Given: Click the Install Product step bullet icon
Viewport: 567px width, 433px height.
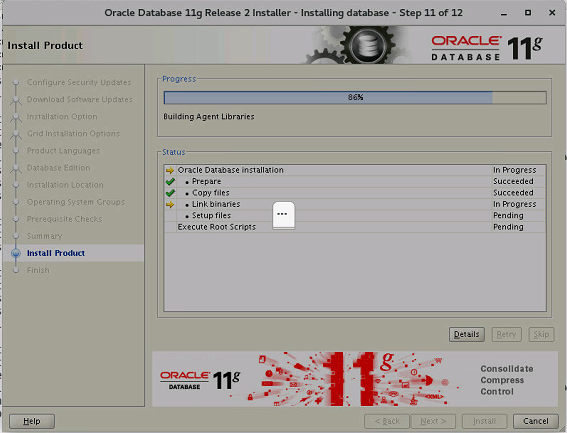Looking at the screenshot, I should coord(16,253).
